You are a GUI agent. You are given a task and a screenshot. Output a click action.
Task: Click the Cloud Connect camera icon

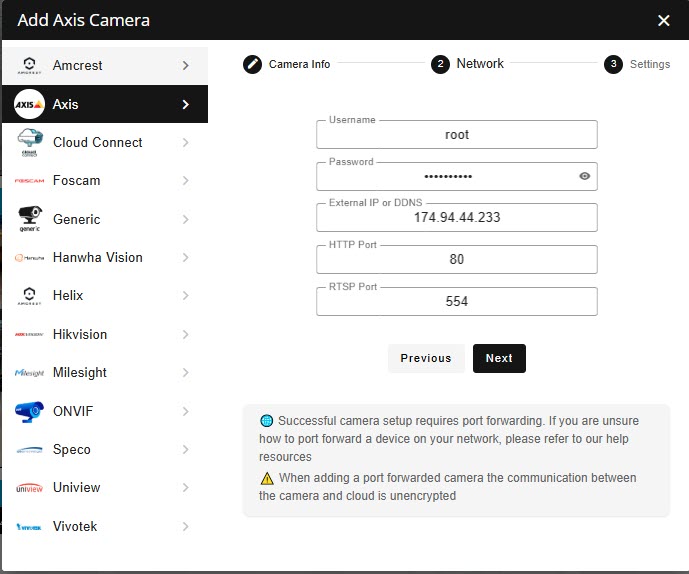[x=30, y=143]
